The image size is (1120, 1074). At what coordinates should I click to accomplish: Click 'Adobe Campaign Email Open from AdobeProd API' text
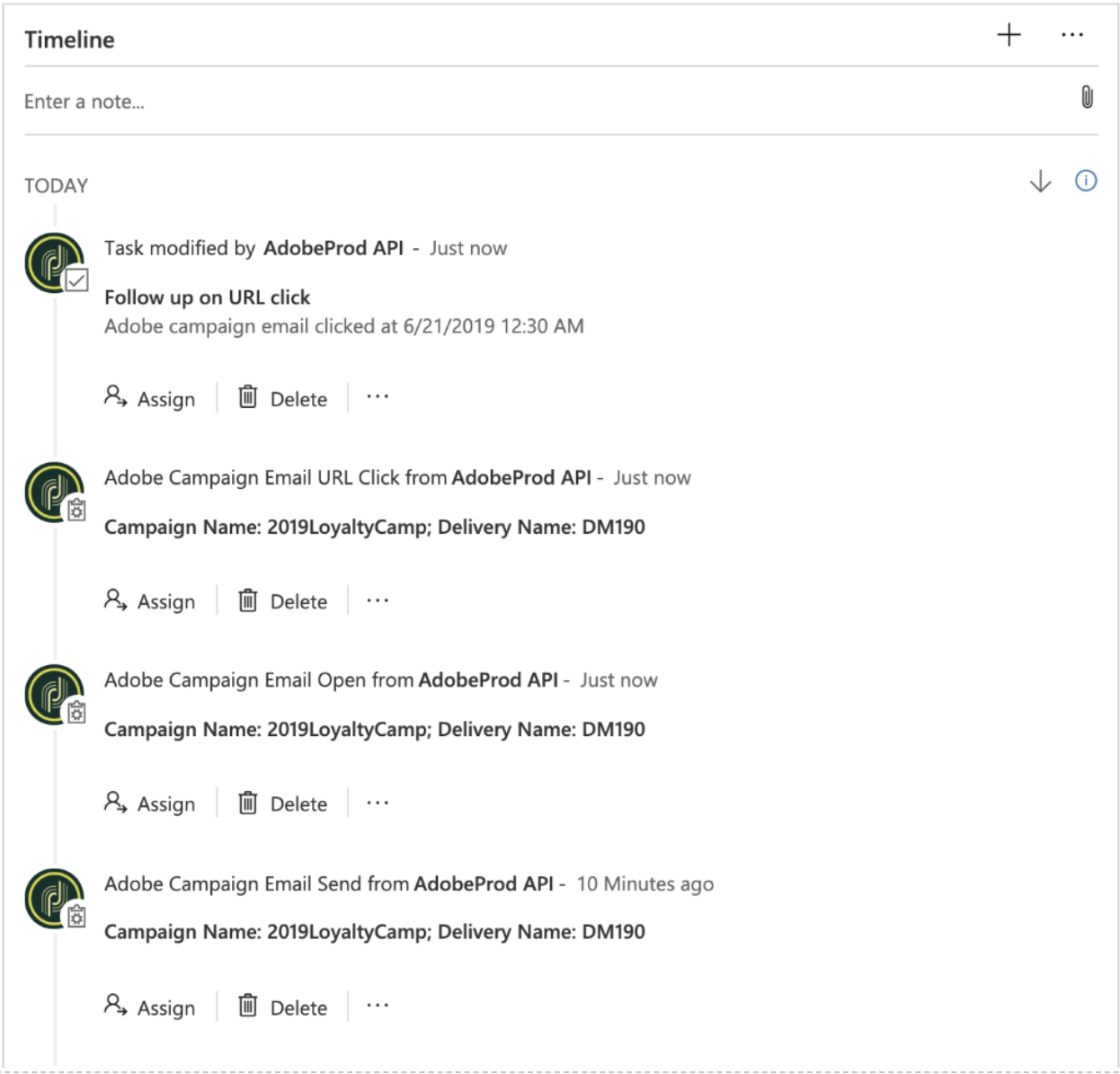pos(331,680)
